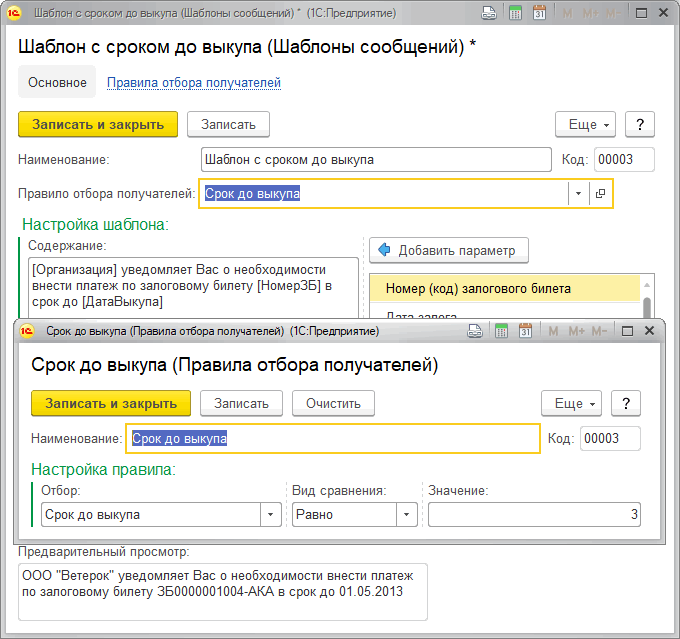Viewport: 680px width, 639px height.
Task: Click the M- memory button in the main window title bar
Action: [x=613, y=13]
